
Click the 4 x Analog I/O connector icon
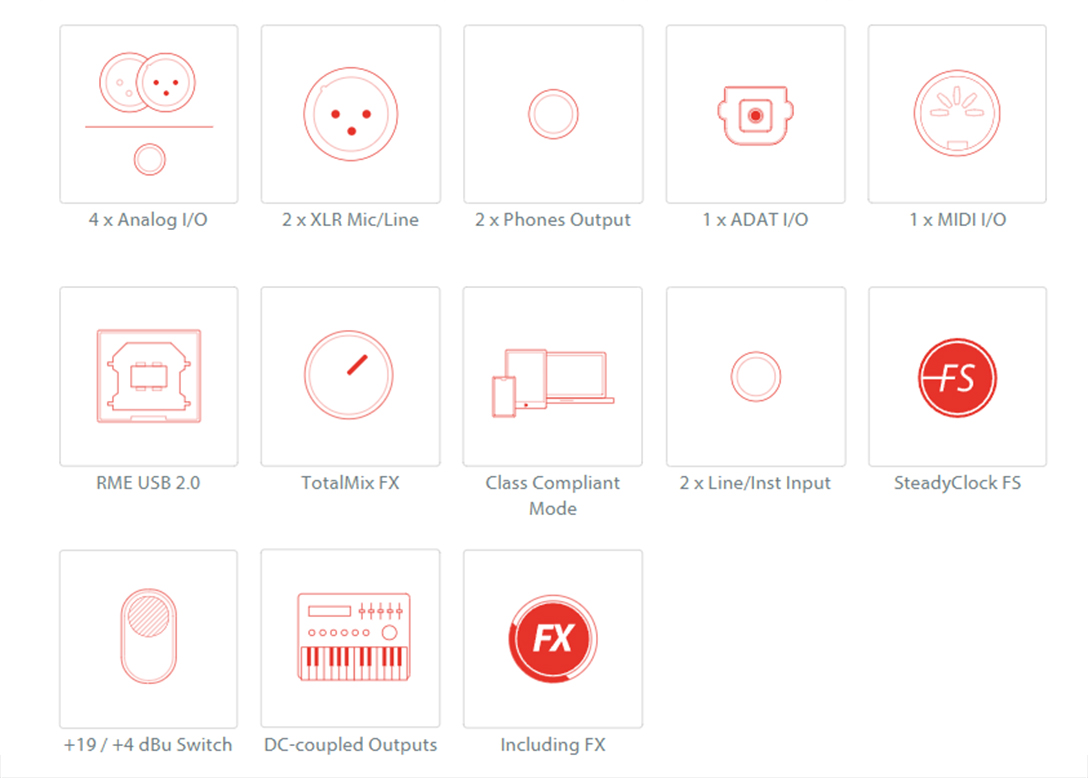pyautogui.click(x=149, y=114)
